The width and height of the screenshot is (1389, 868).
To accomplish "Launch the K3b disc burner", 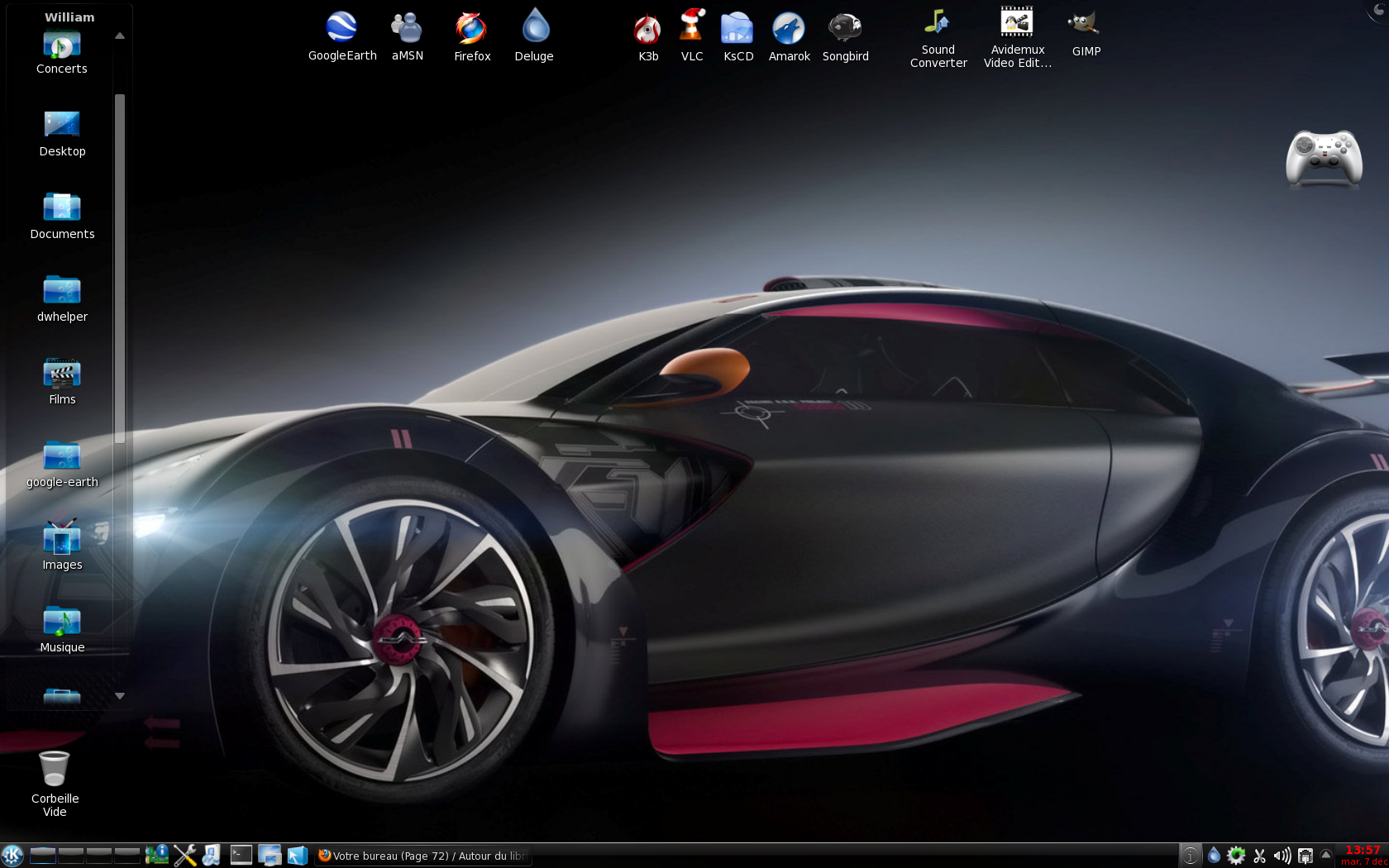I will (x=647, y=29).
